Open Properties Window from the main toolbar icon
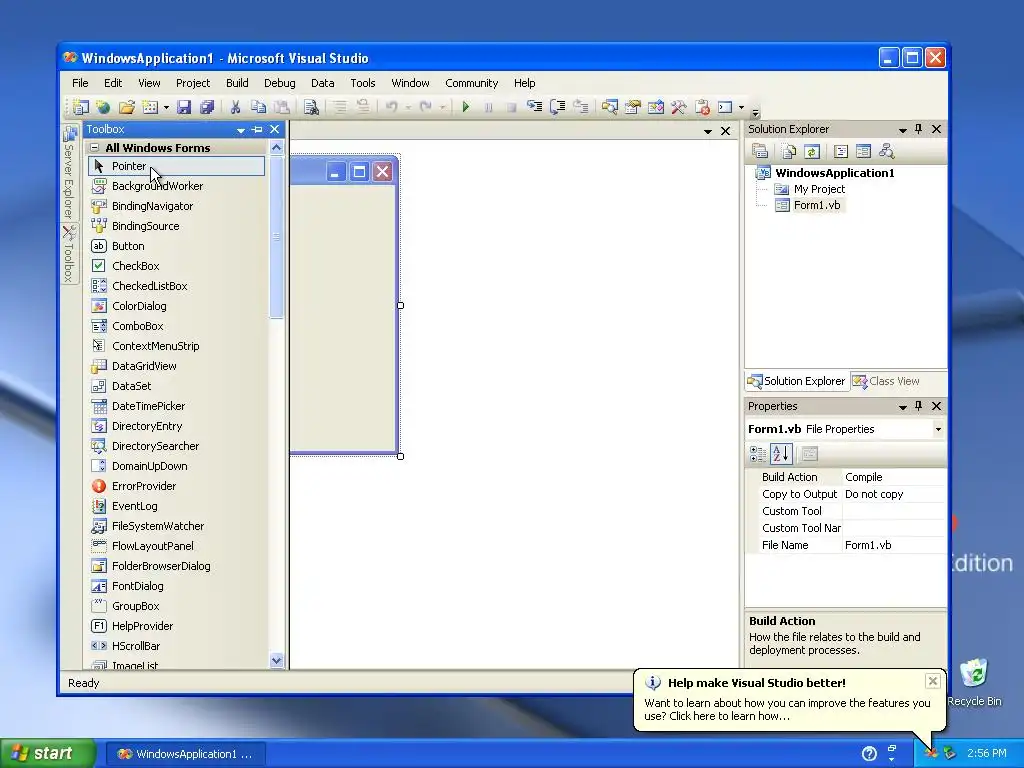The height and width of the screenshot is (768, 1024). pyautogui.click(x=633, y=106)
